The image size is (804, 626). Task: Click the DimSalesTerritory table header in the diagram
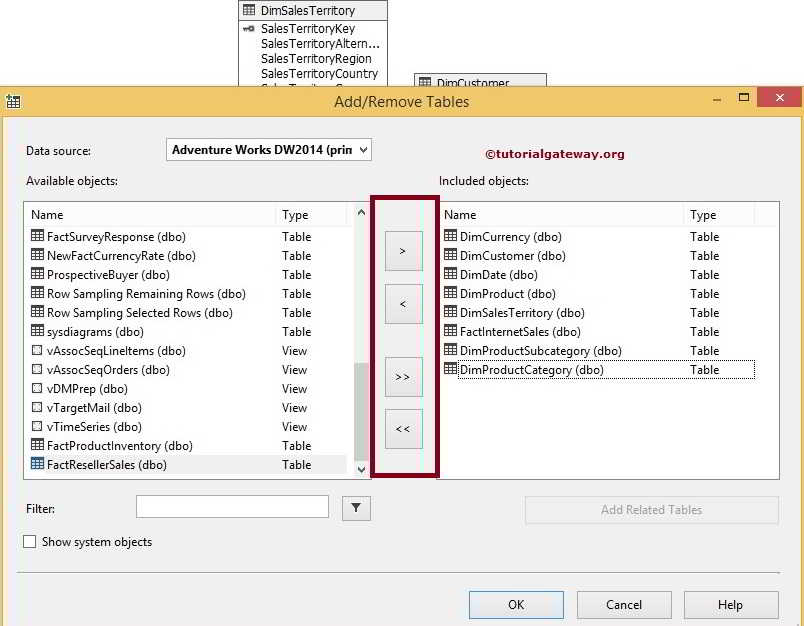311,10
